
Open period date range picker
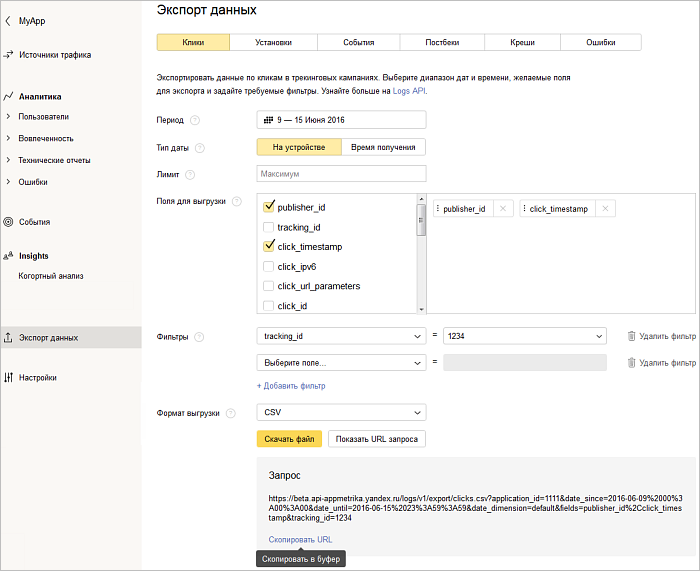(x=341, y=120)
